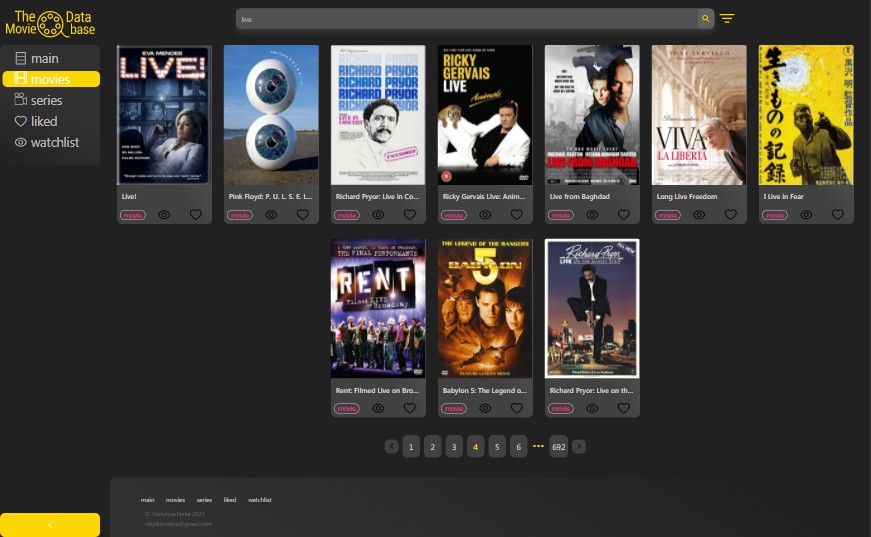Toggle watchlist eye for Rent: Filmed Live on Broadway

378,409
